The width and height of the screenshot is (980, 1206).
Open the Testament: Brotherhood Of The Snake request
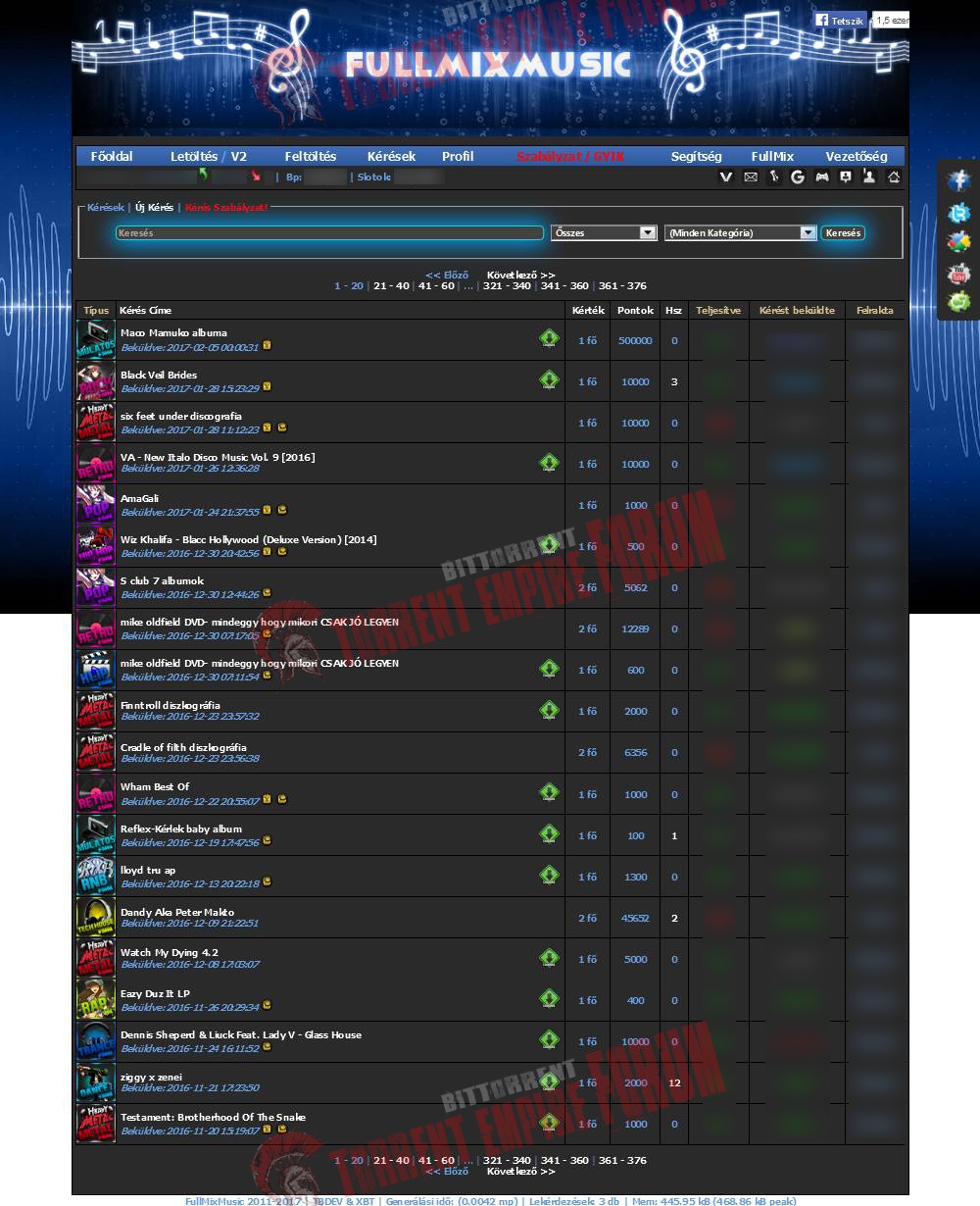(213, 1118)
